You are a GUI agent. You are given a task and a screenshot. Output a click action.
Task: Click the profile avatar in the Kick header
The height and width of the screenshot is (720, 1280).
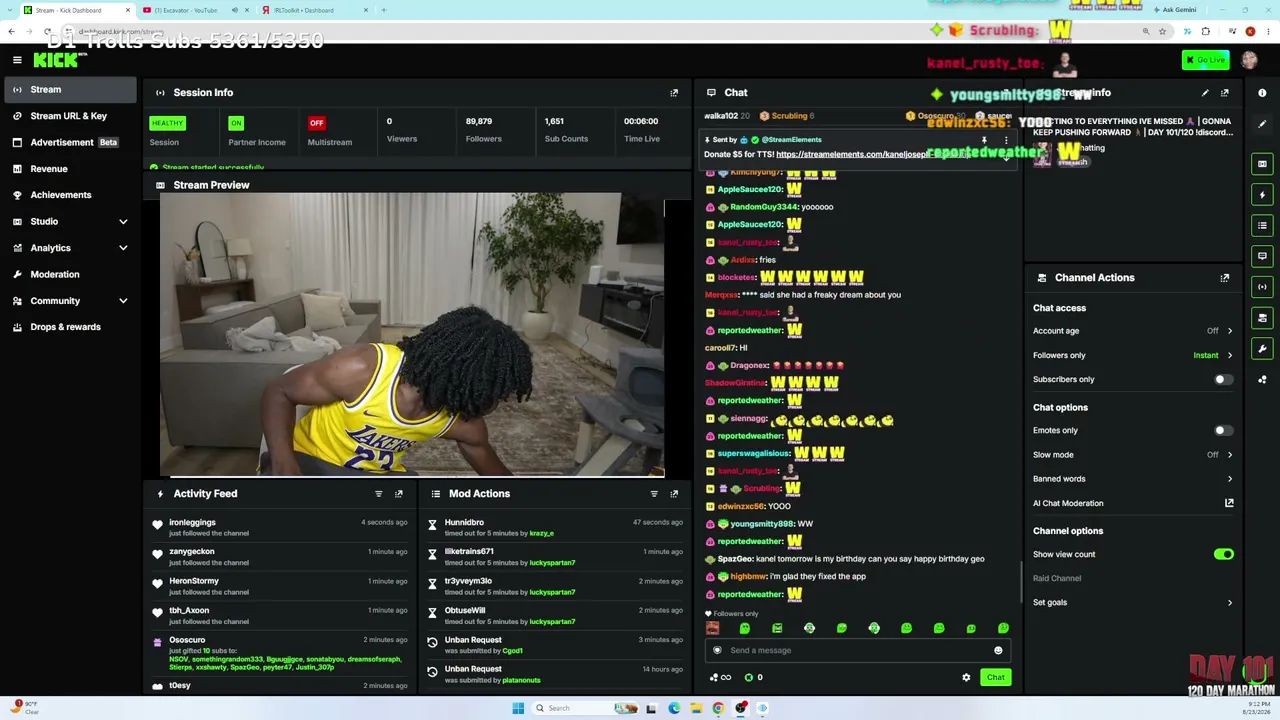1249,60
